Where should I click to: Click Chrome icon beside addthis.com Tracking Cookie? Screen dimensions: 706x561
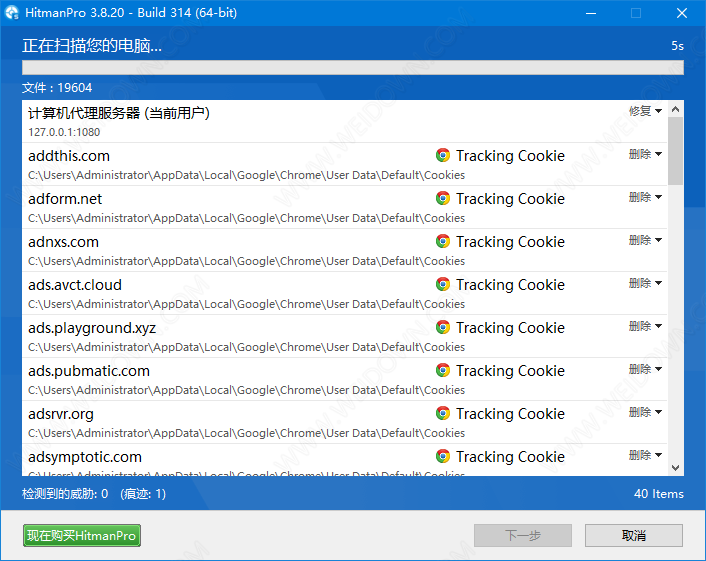[443, 155]
